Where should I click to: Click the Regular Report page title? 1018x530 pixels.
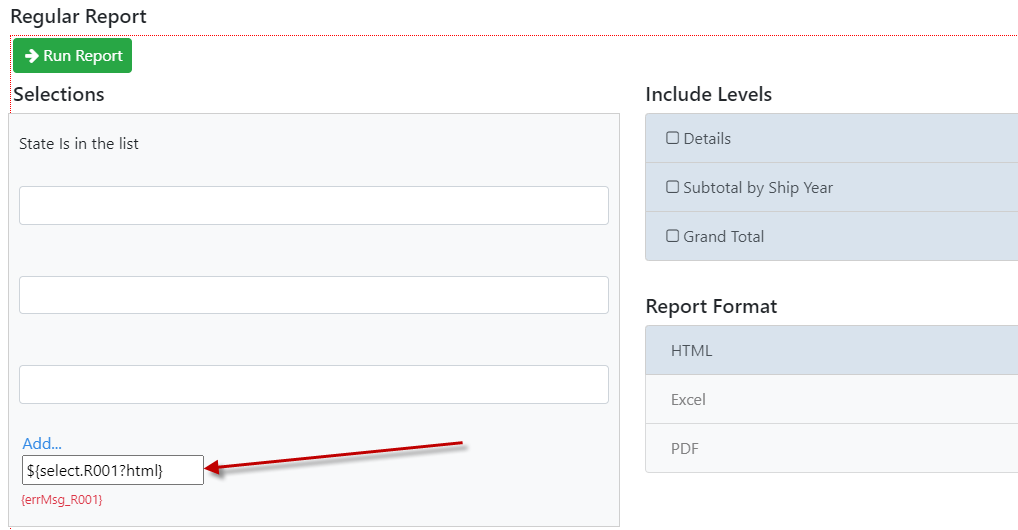point(79,16)
